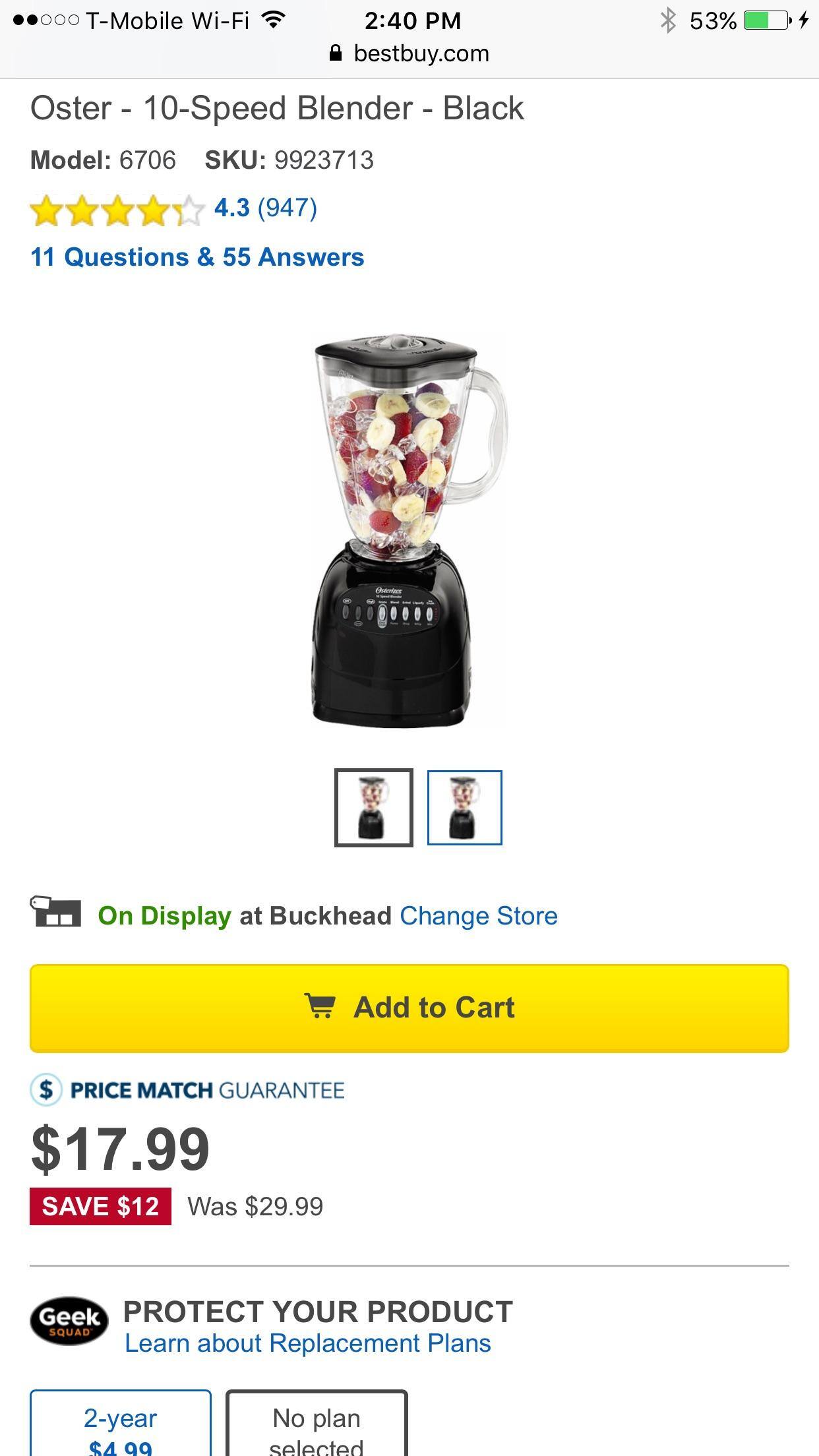Tap the shopping cart icon in Add to Cart
819x1456 pixels.
(x=320, y=1006)
